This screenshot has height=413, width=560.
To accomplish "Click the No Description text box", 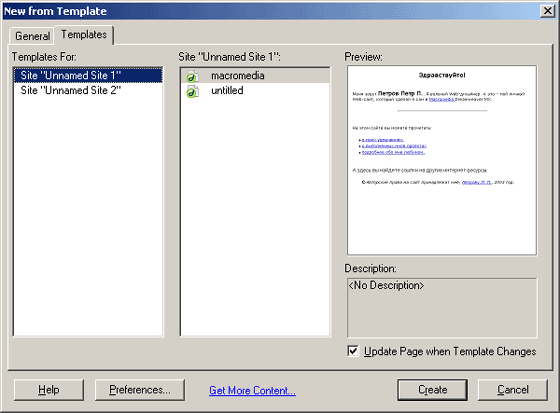I will [442, 308].
